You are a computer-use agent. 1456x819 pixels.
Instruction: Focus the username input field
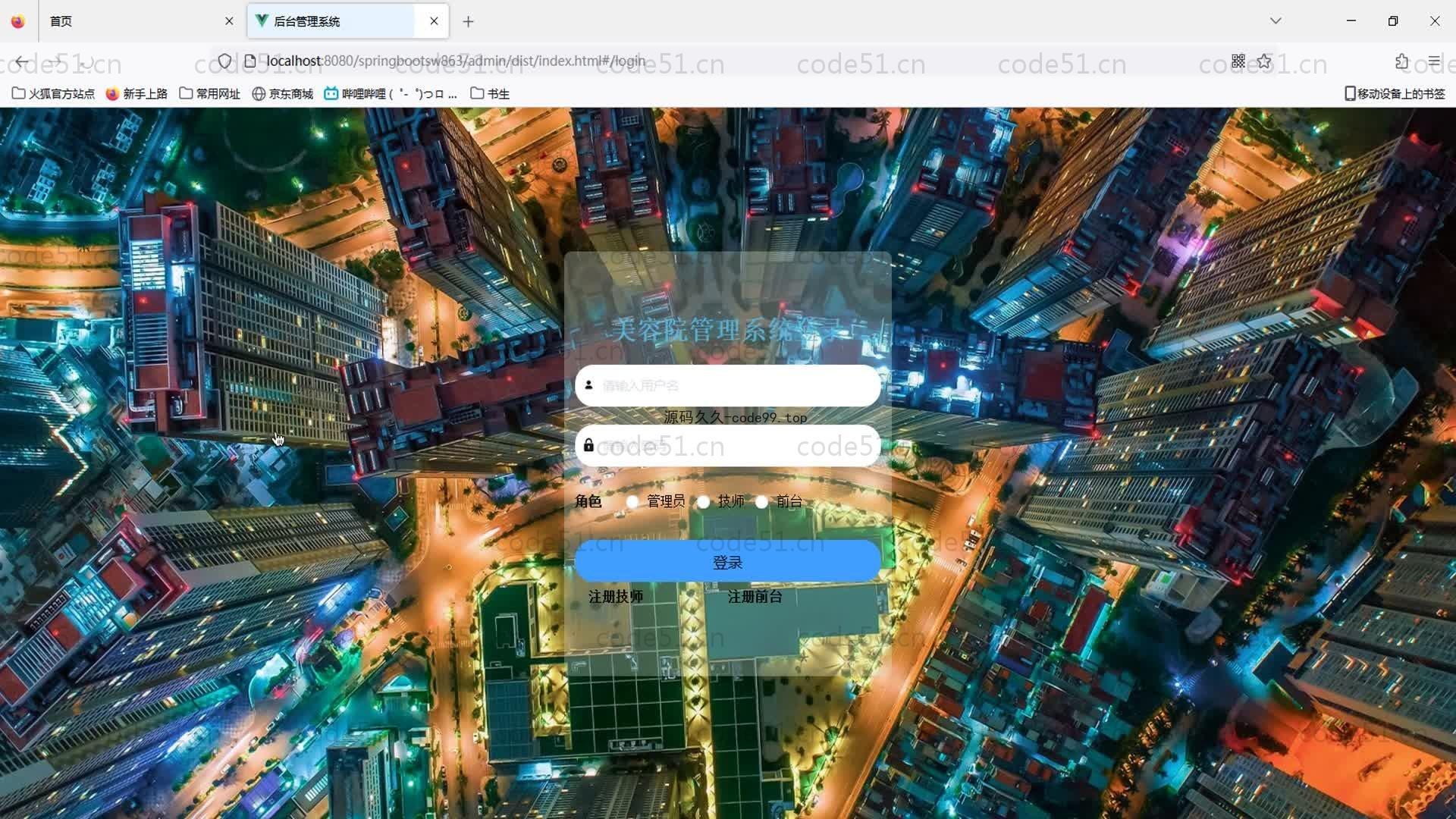728,385
